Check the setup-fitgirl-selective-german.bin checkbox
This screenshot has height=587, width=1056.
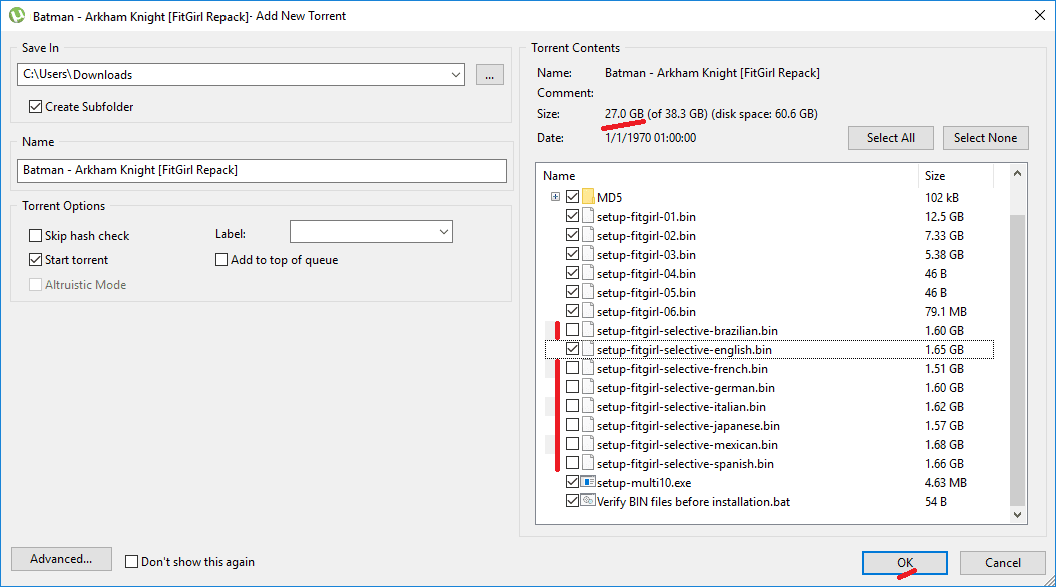pyautogui.click(x=572, y=387)
